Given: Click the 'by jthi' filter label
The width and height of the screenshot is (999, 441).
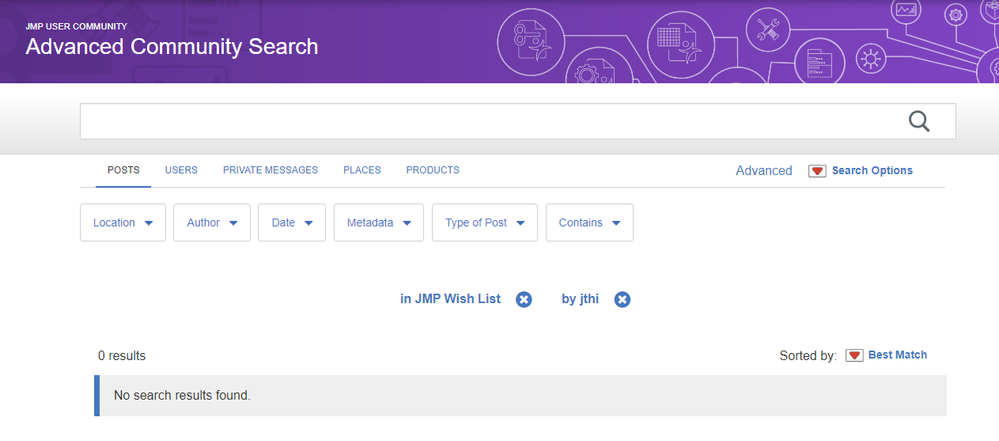Looking at the screenshot, I should click(x=580, y=299).
